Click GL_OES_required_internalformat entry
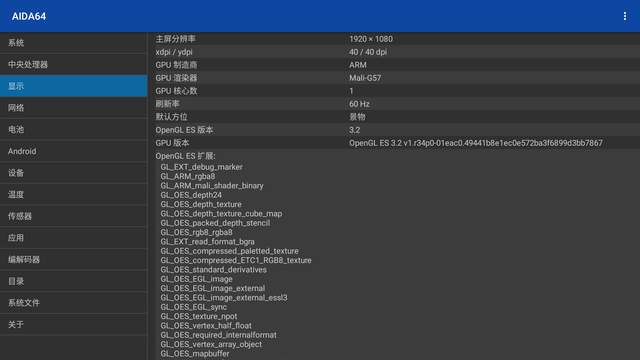The image size is (640, 360). (218, 335)
